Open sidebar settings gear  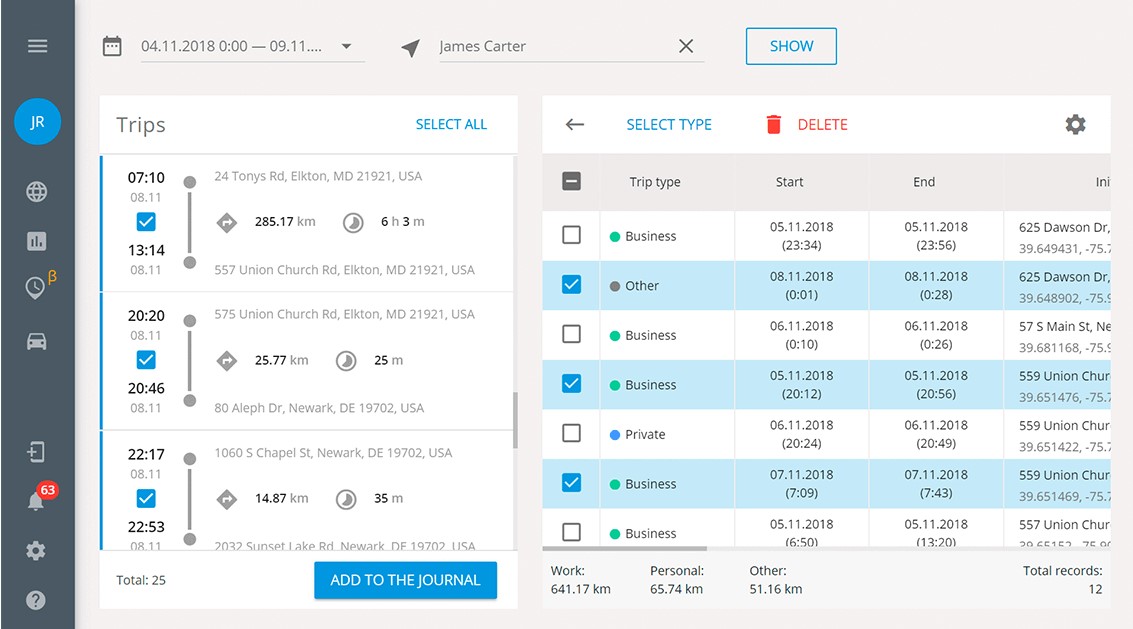(37, 551)
